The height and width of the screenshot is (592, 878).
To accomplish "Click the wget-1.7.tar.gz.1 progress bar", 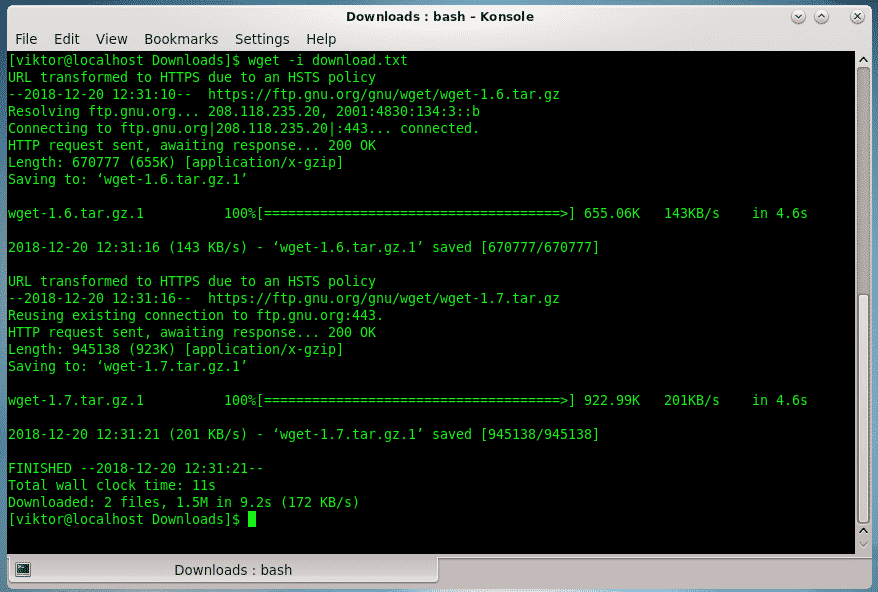I will pyautogui.click(x=415, y=400).
